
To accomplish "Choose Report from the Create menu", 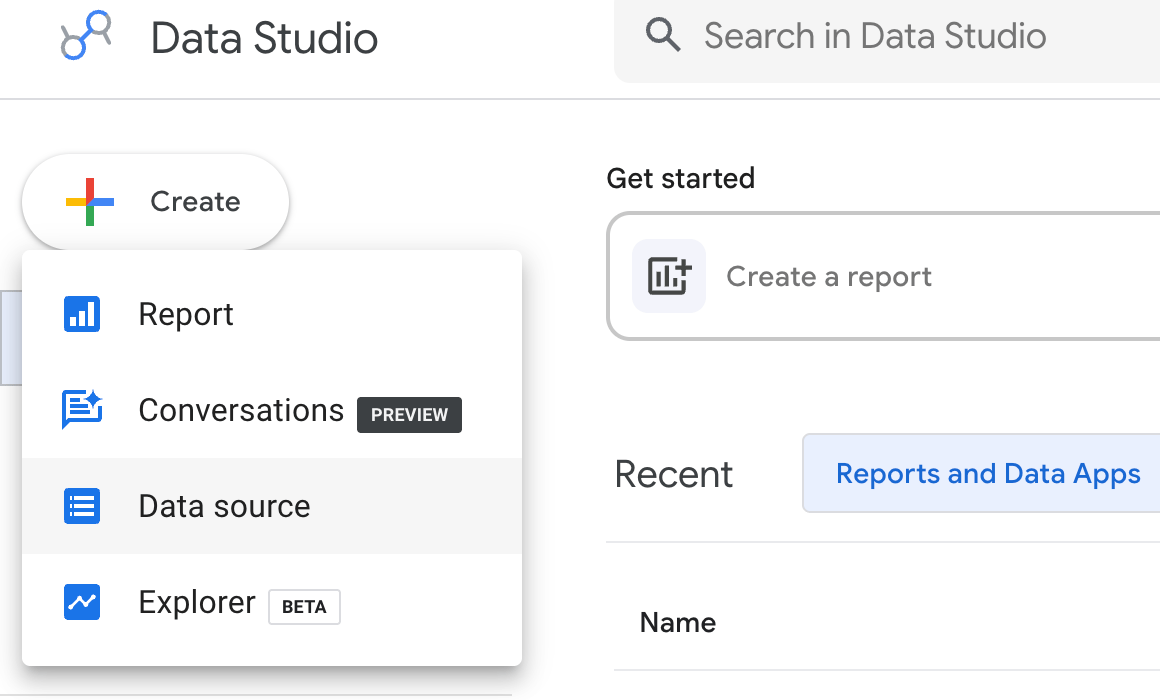I will pyautogui.click(x=272, y=314).
